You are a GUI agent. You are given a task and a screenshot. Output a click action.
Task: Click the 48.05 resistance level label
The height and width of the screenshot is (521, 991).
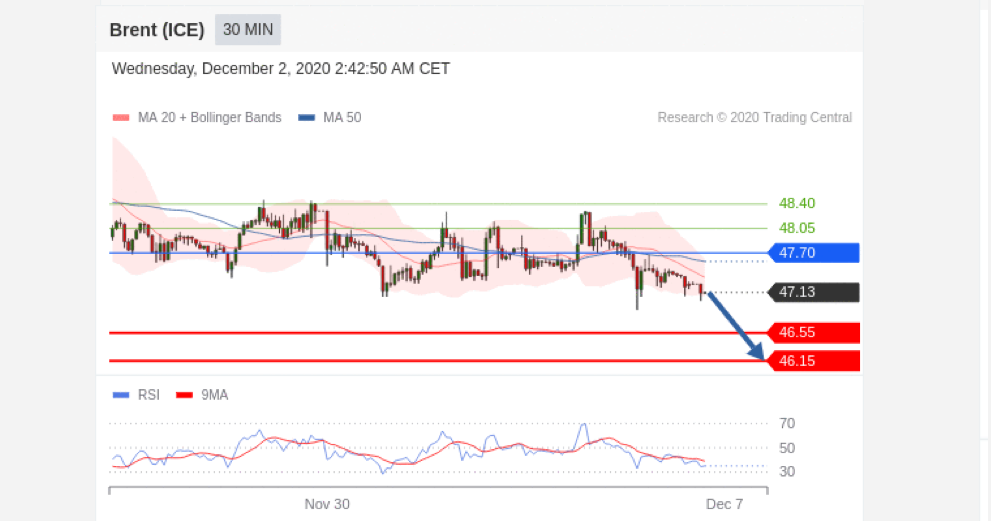click(x=797, y=228)
